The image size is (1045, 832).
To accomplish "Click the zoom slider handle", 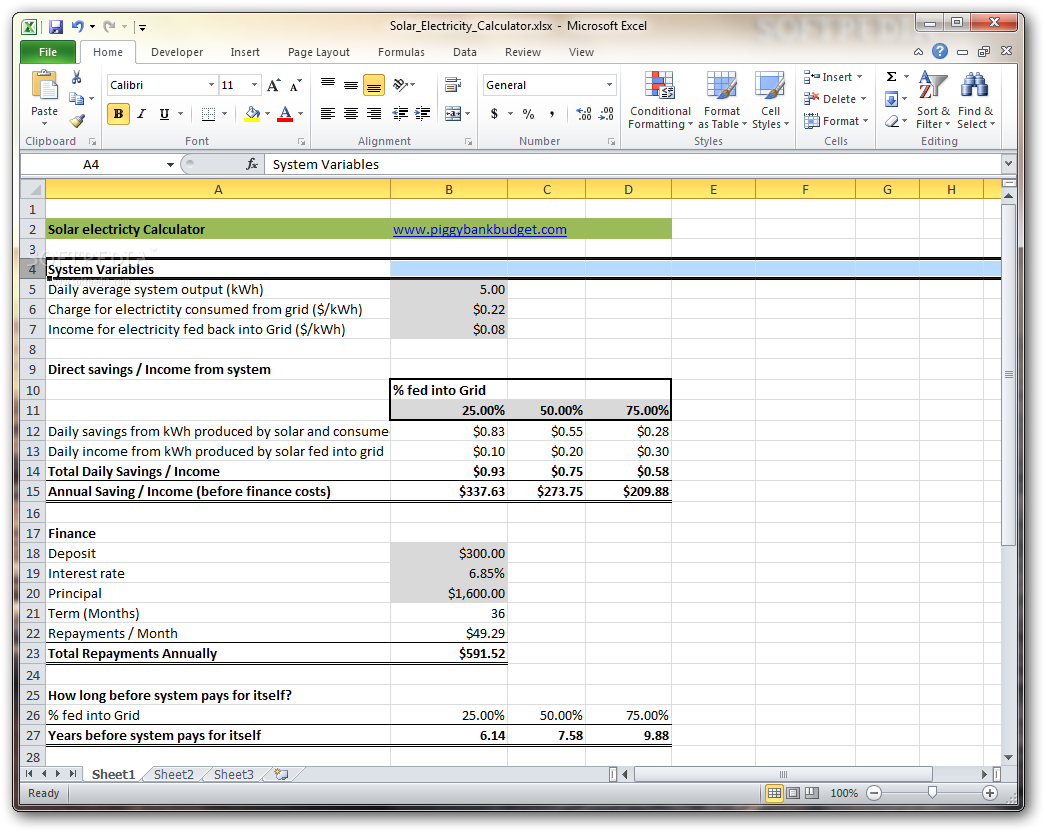I will tap(932, 792).
